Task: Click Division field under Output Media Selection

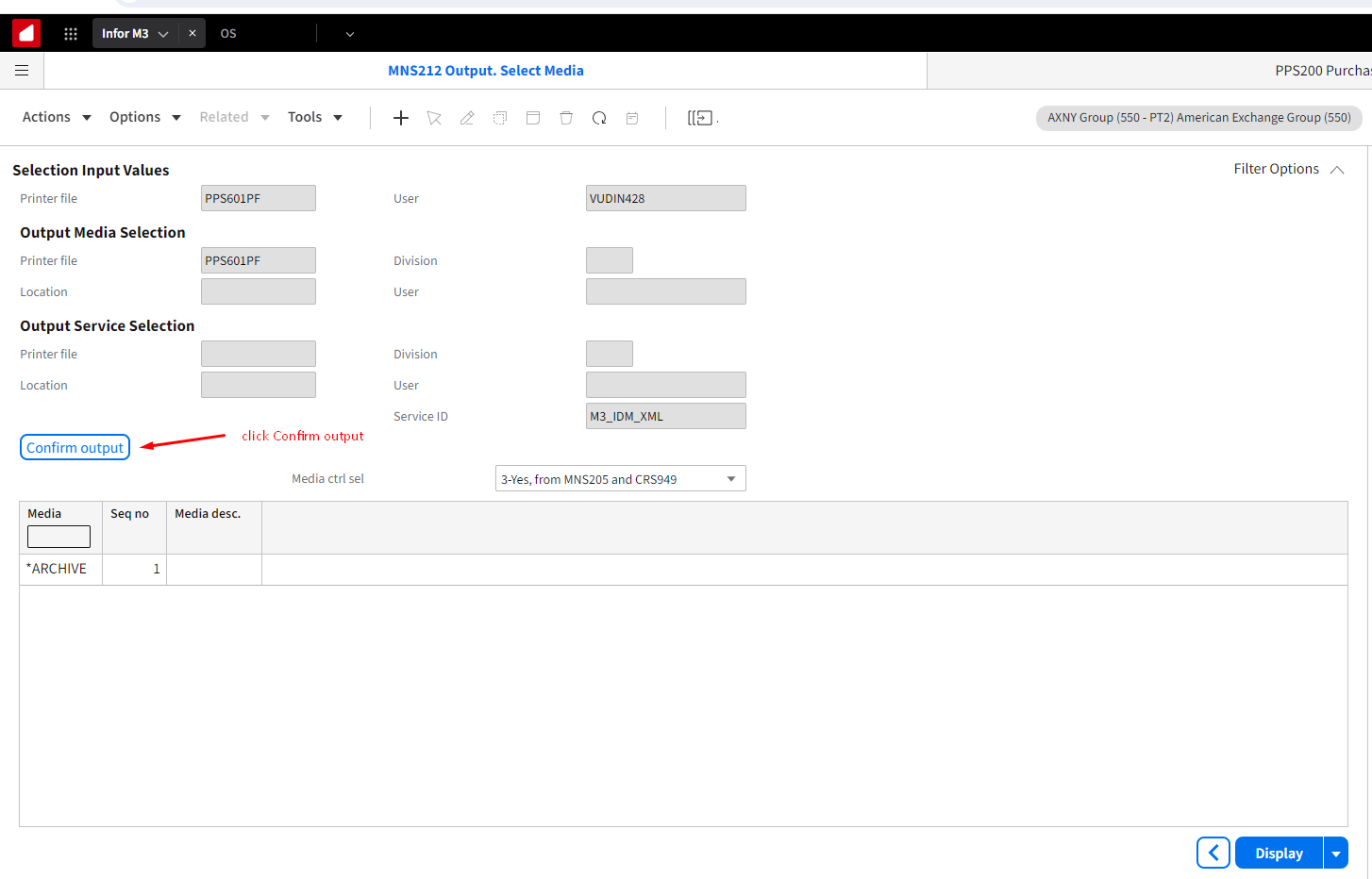Action: click(x=610, y=260)
